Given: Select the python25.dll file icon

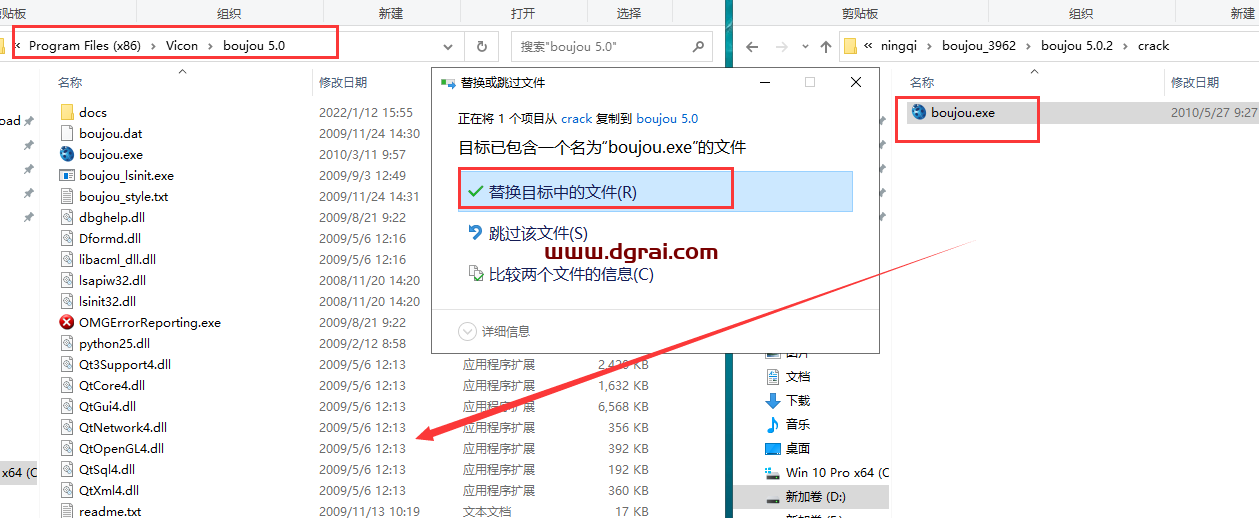Looking at the screenshot, I should click(67, 343).
